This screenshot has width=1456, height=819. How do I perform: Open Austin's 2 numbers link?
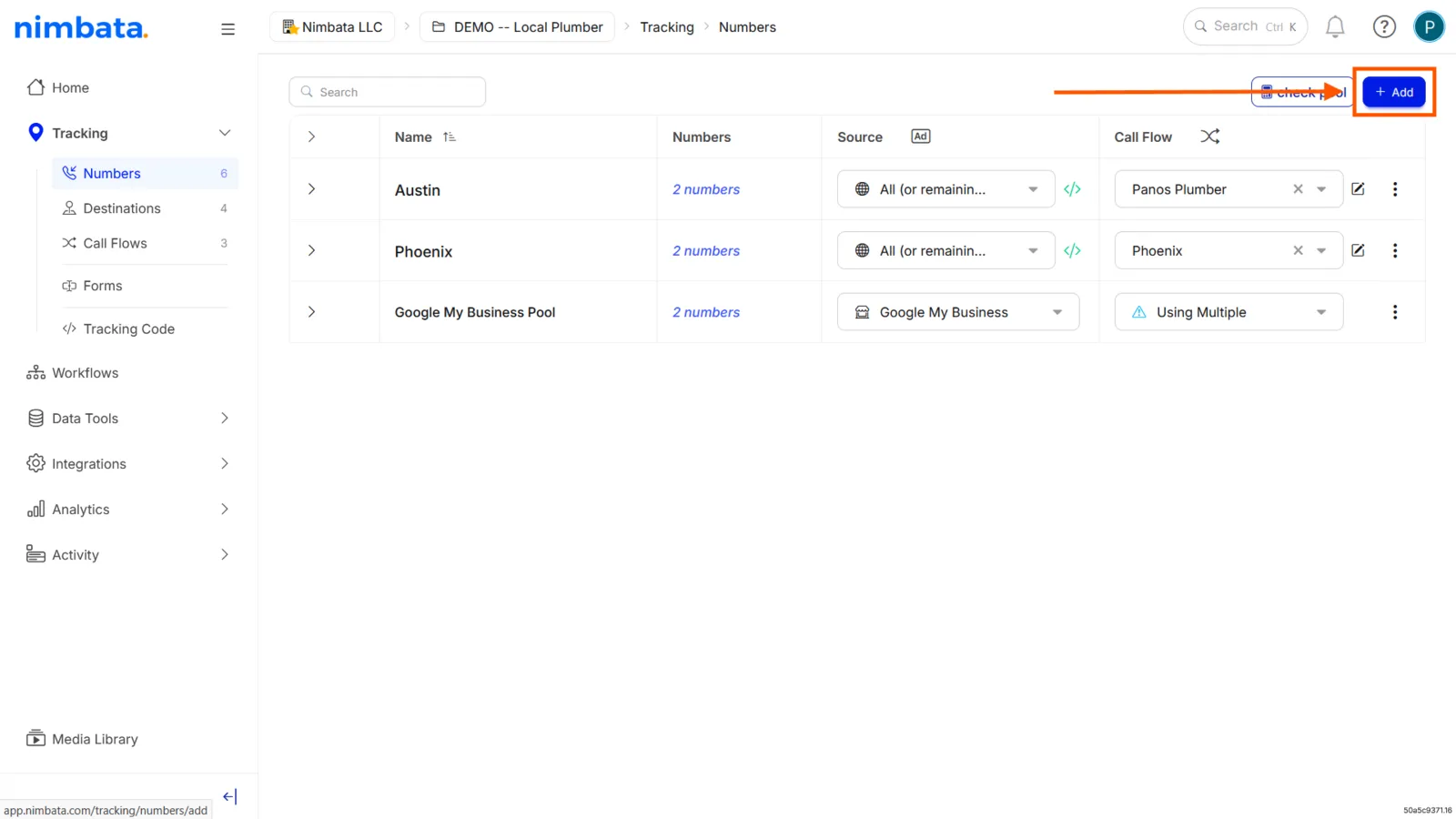706,189
